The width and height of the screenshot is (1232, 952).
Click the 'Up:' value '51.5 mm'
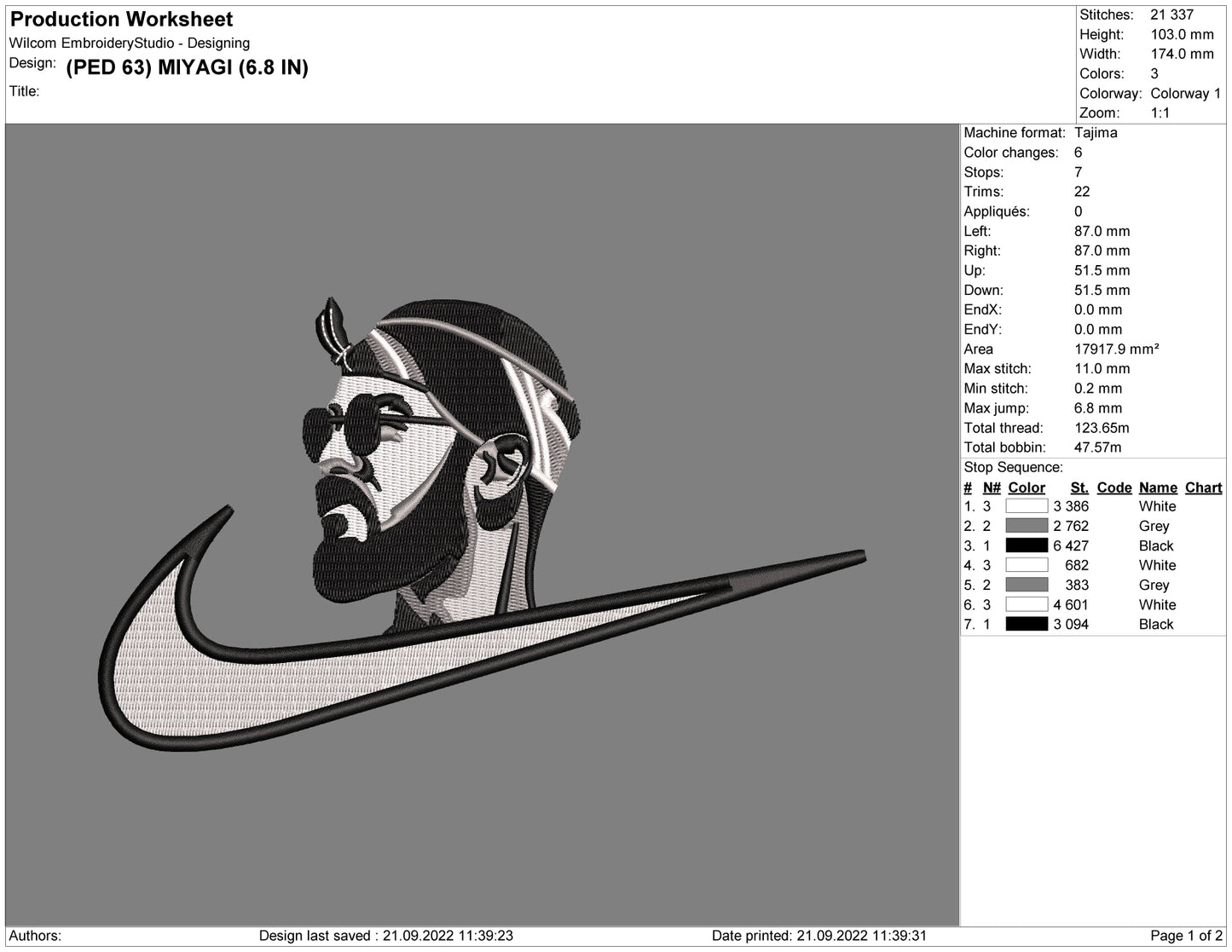coord(1102,270)
